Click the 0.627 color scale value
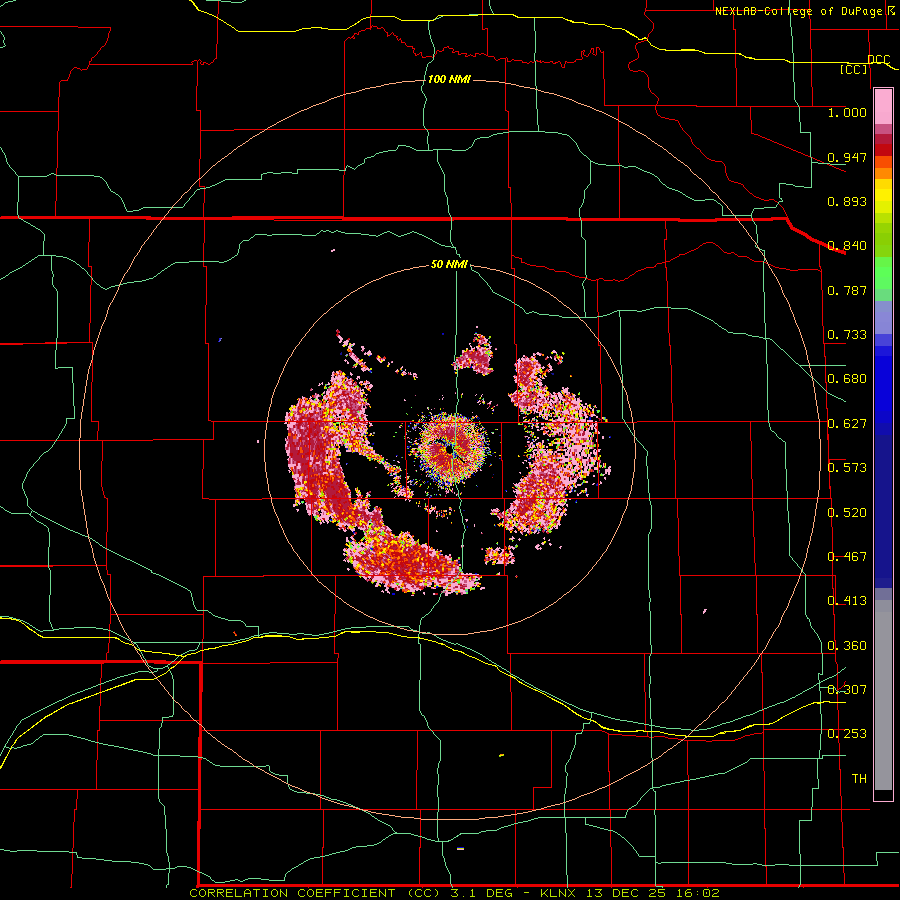The image size is (900, 900). pos(847,424)
